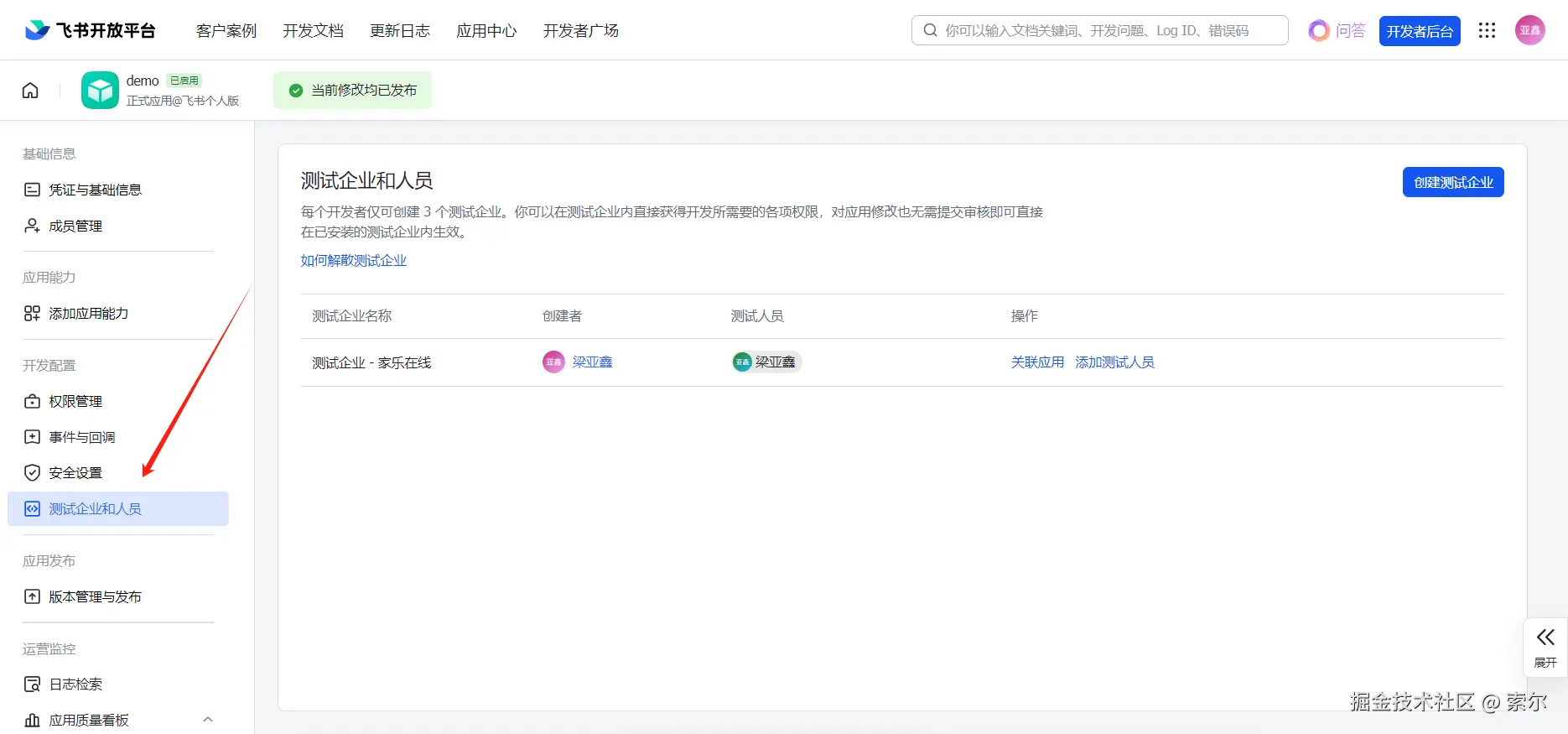Screen dimensions: 1568x734
Task: Click the demo app cube icon
Action: tap(100, 91)
